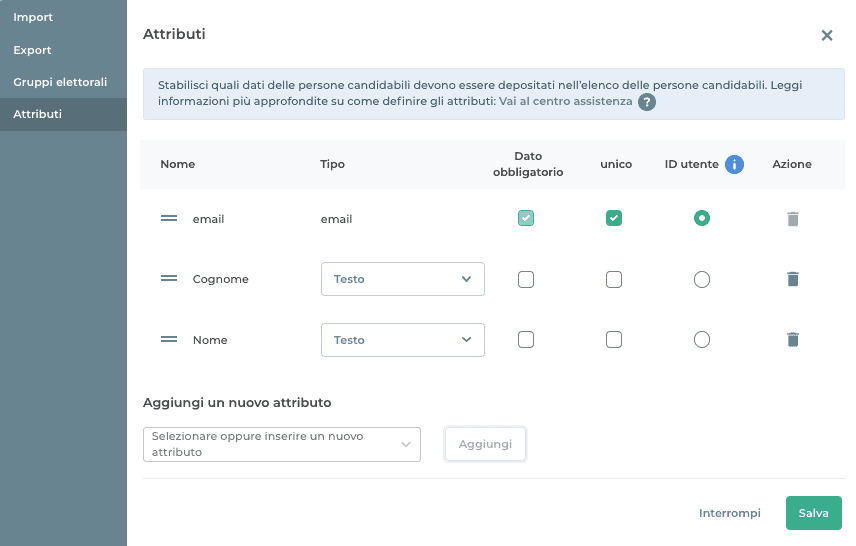The width and height of the screenshot is (856, 546).
Task: Select Cognome as ID utente radio
Action: [x=702, y=279]
